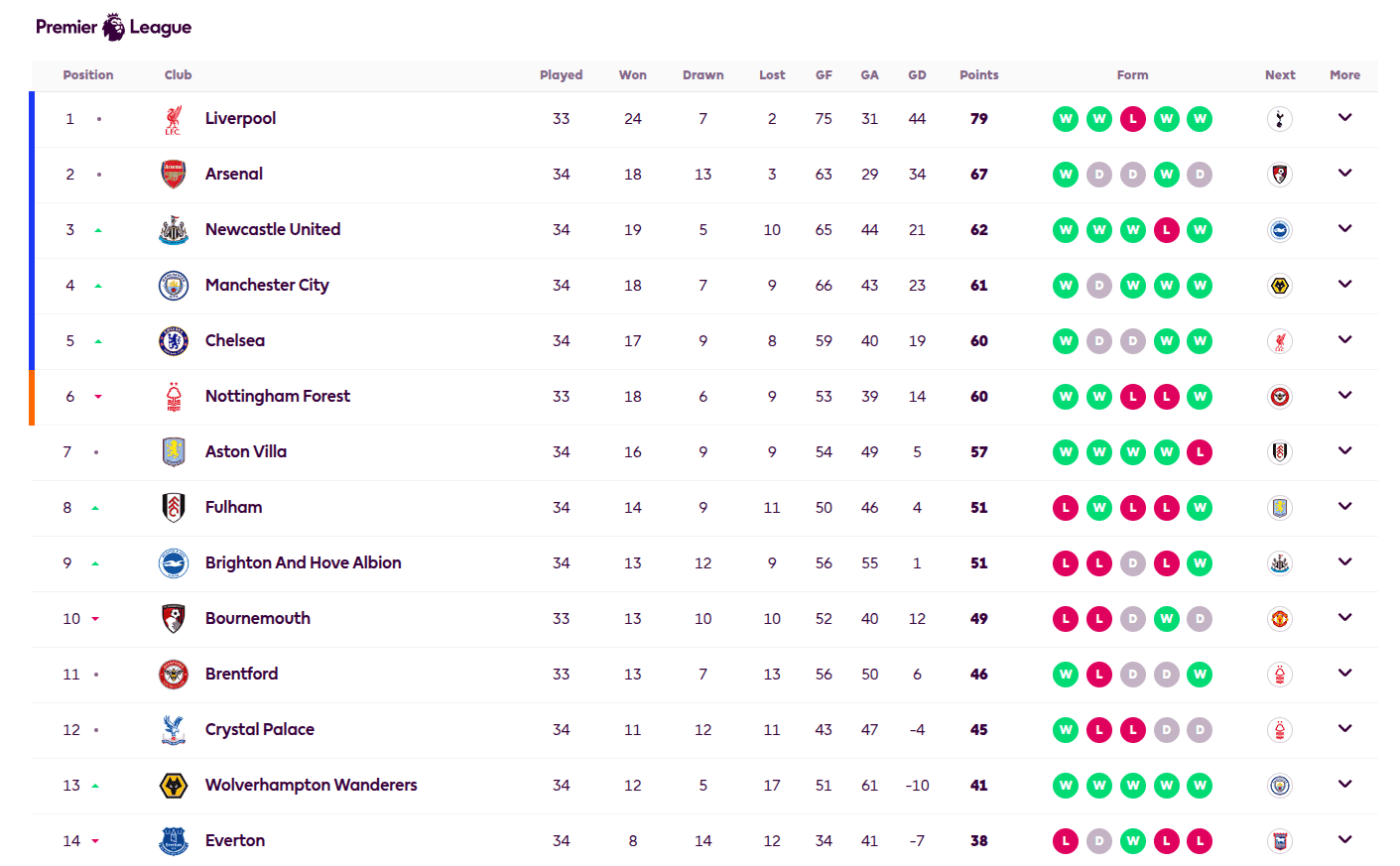
Task: Click Everton's club crest
Action: pos(174,841)
